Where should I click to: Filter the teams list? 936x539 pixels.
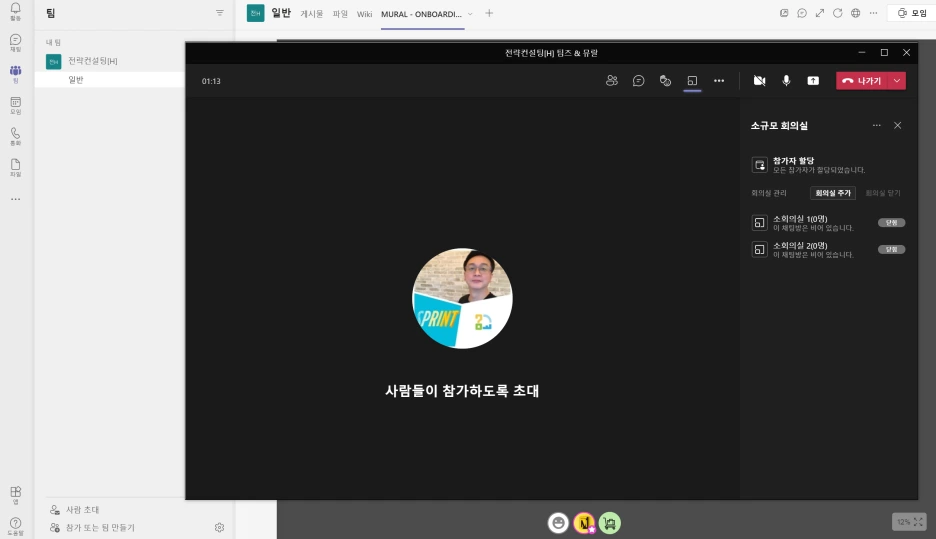tap(220, 13)
